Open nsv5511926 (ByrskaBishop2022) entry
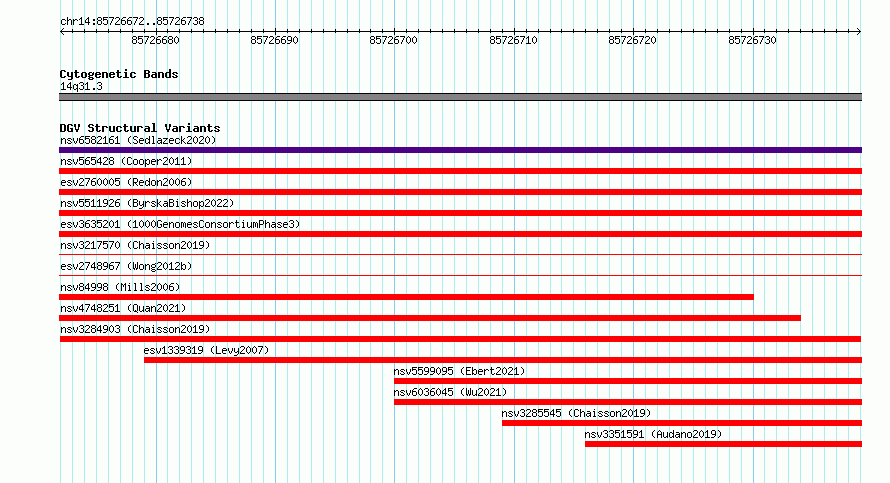This screenshot has height=483, width=890. pyautogui.click(x=147, y=203)
